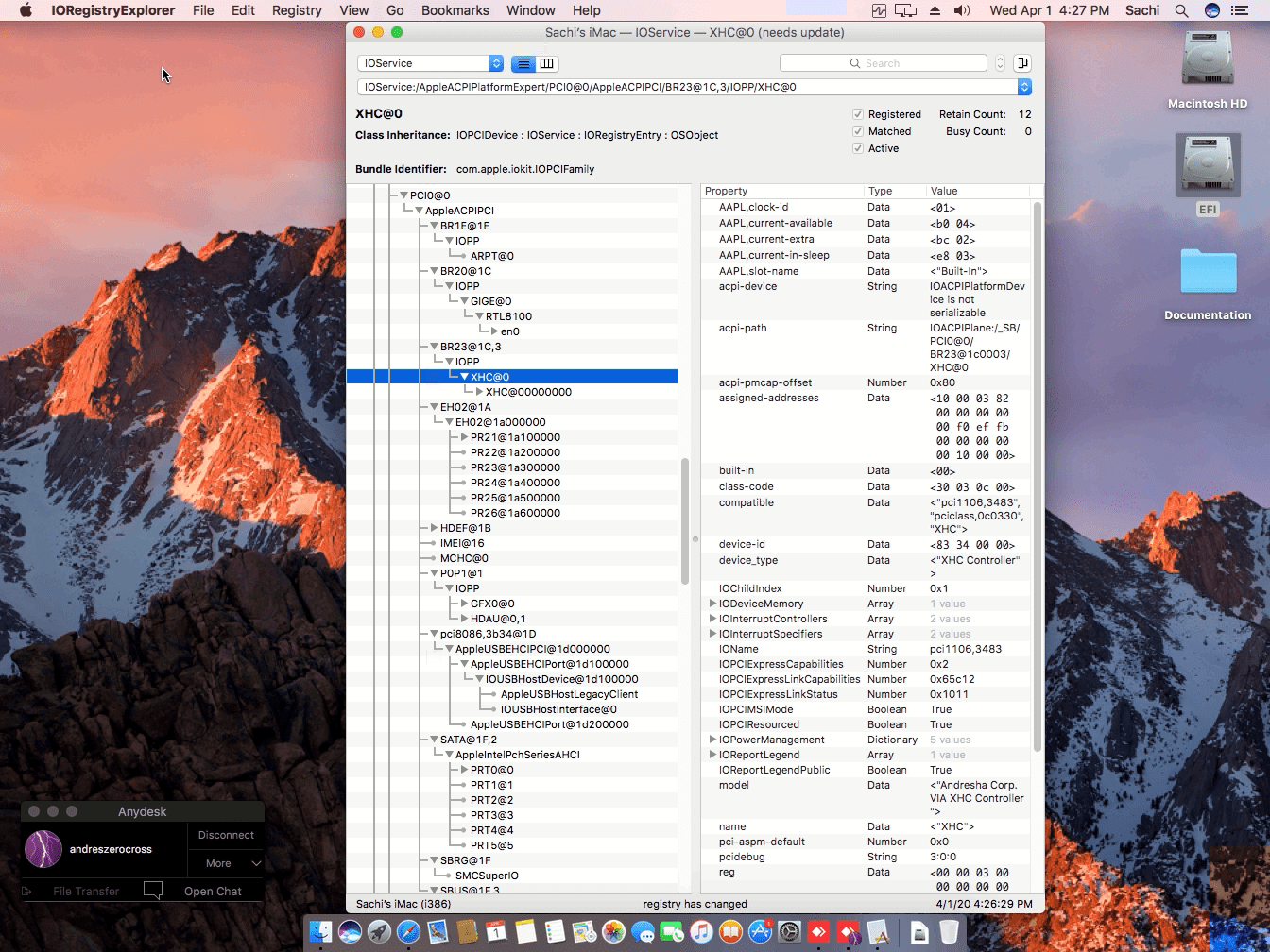Open Contacts from the dock

[x=468, y=933]
